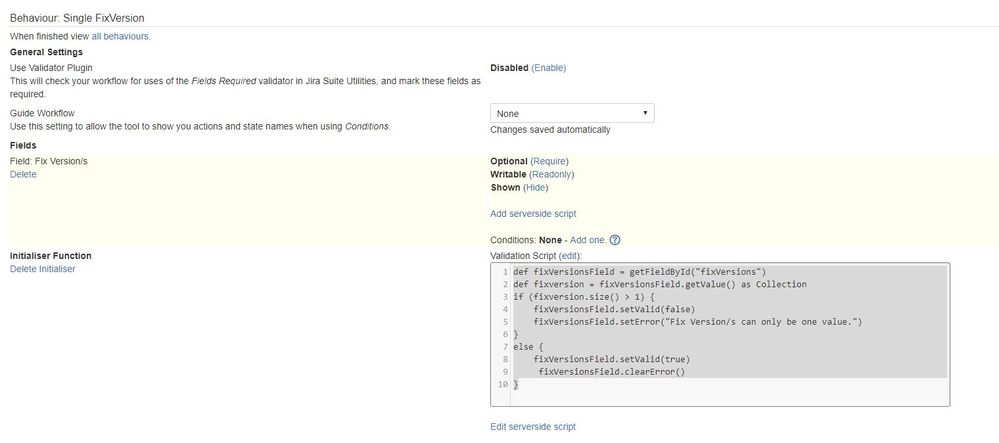Click the 'General Settings' heading

tap(47, 52)
